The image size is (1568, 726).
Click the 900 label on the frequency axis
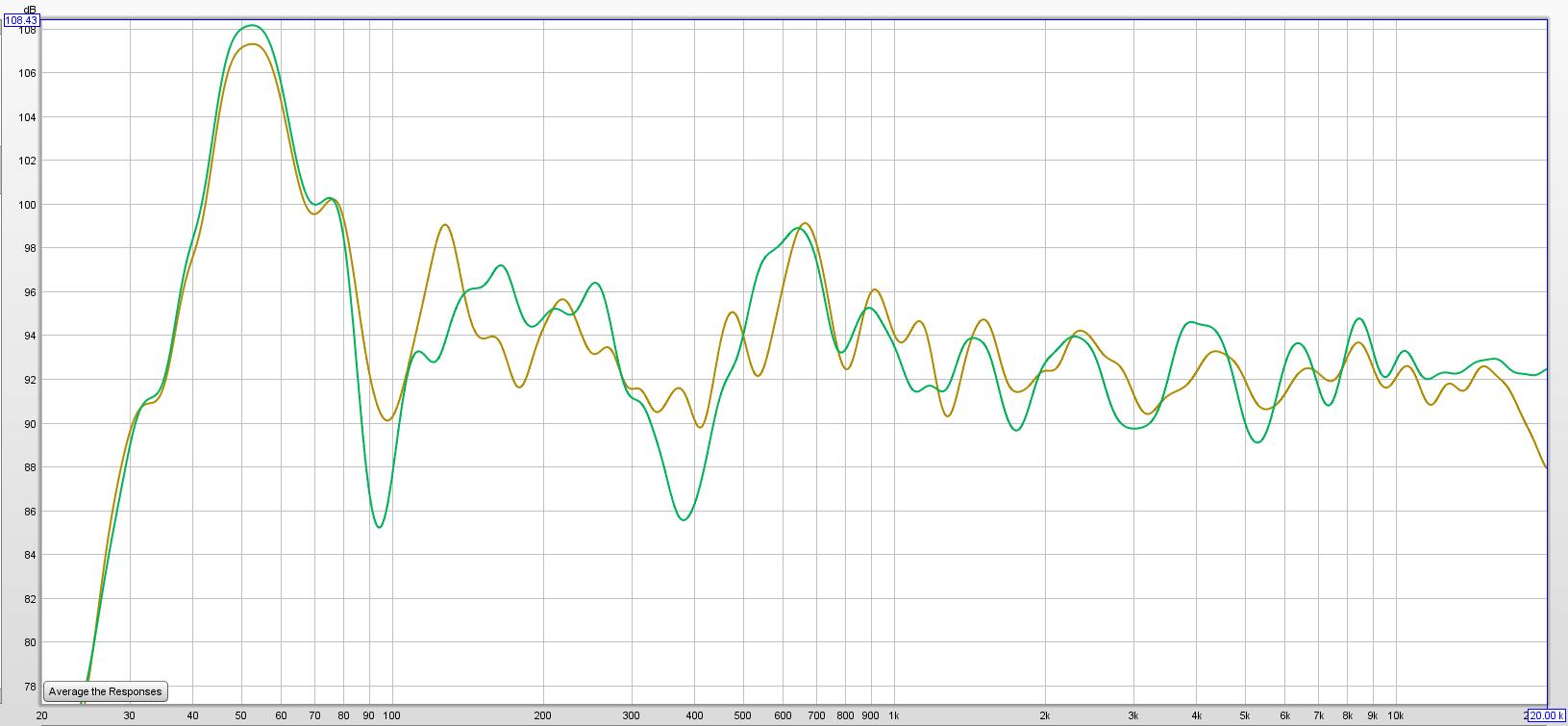(x=871, y=715)
